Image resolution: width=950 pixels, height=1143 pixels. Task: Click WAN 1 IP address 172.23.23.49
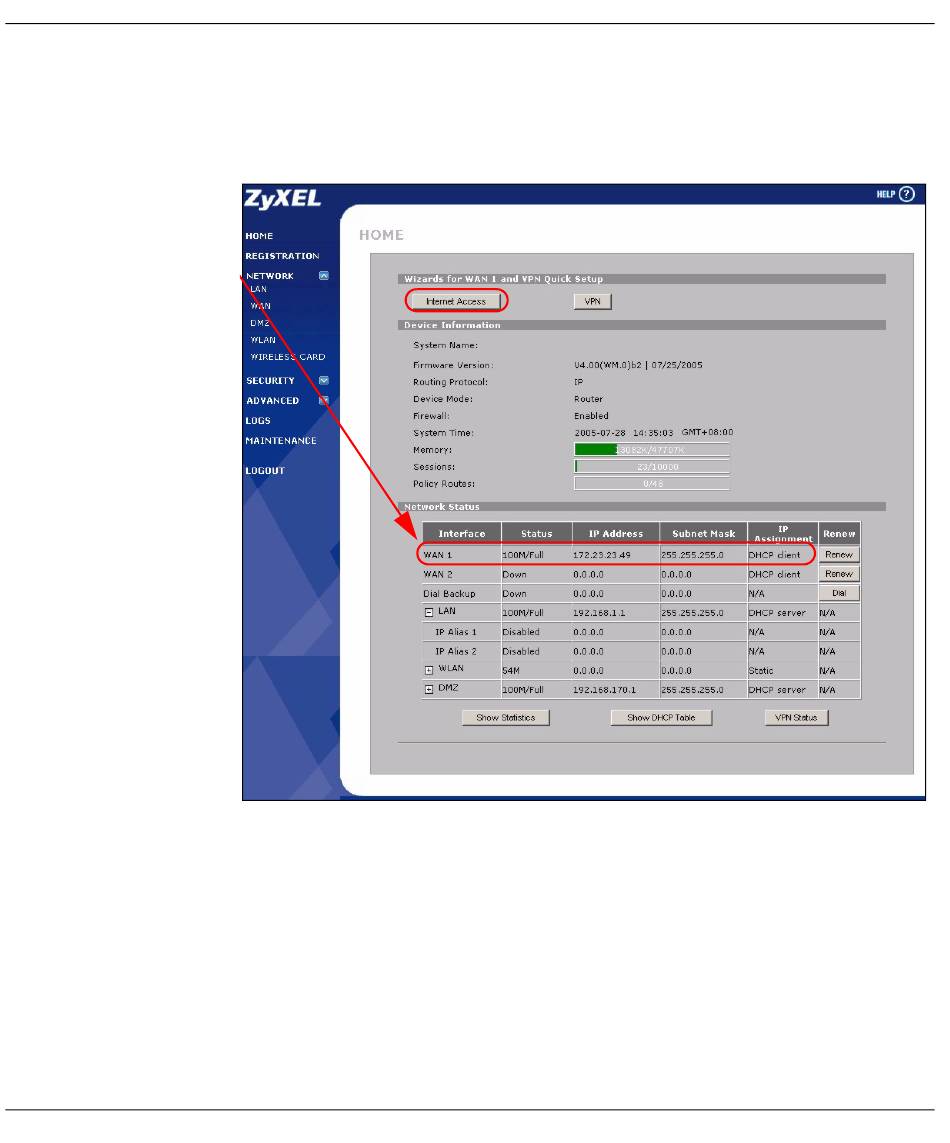pyautogui.click(x=601, y=555)
